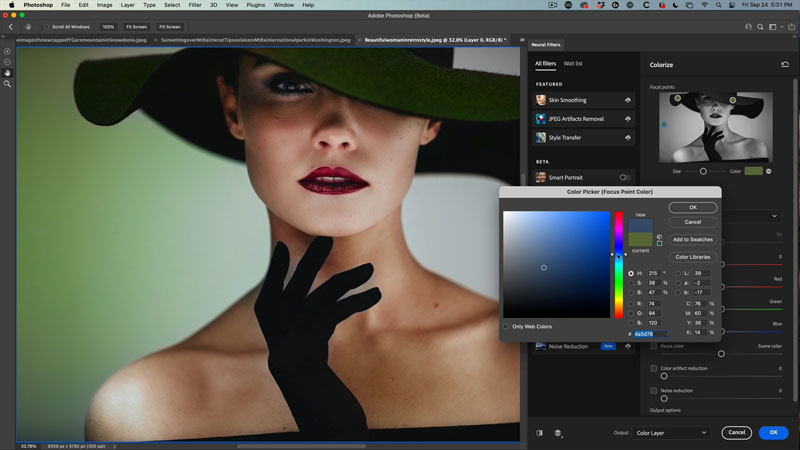
Task: Select the H hue radio button
Action: pos(631,273)
